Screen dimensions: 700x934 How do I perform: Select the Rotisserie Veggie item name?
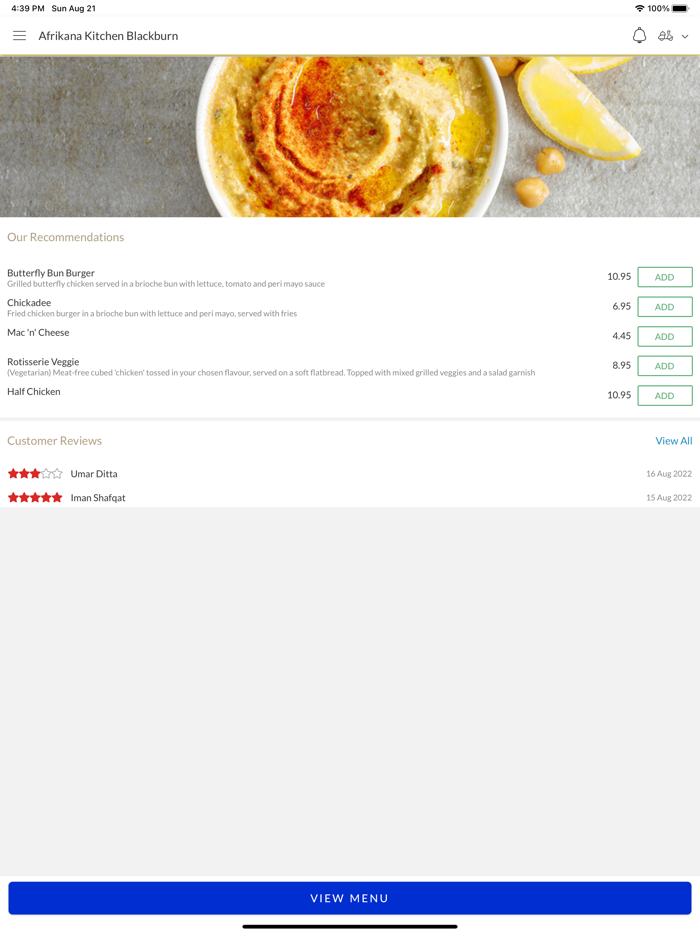pyautogui.click(x=43, y=362)
